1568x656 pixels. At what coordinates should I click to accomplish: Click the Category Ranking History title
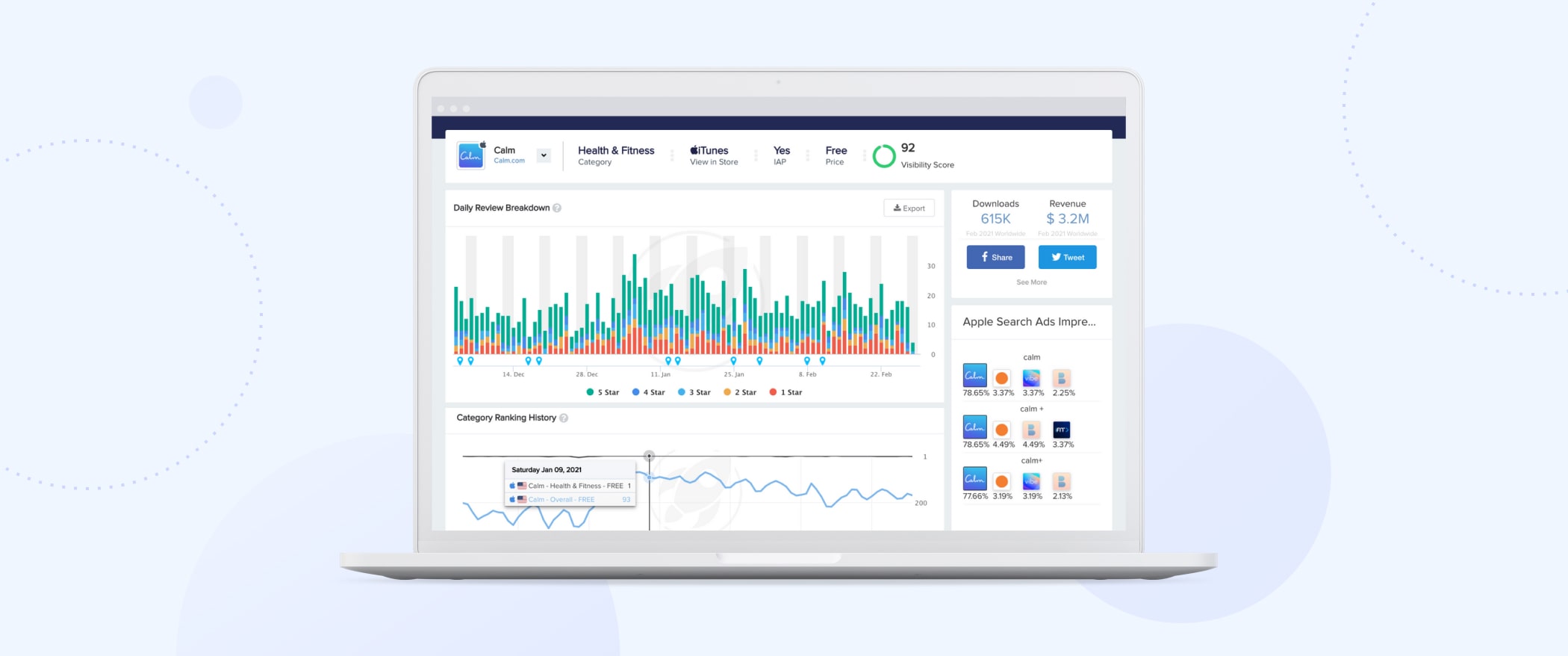pyautogui.click(x=506, y=418)
